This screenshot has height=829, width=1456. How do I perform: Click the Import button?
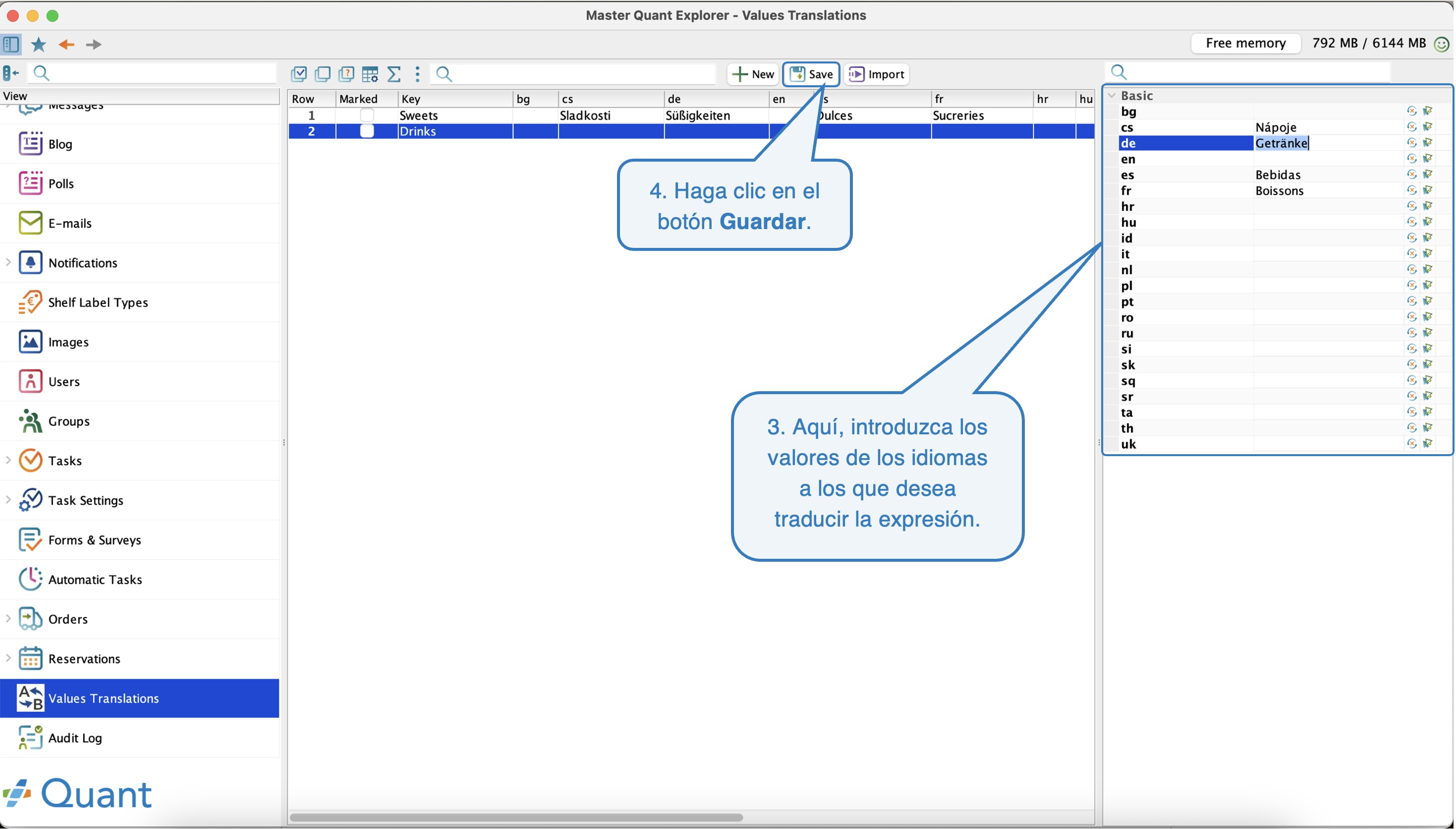pos(877,74)
